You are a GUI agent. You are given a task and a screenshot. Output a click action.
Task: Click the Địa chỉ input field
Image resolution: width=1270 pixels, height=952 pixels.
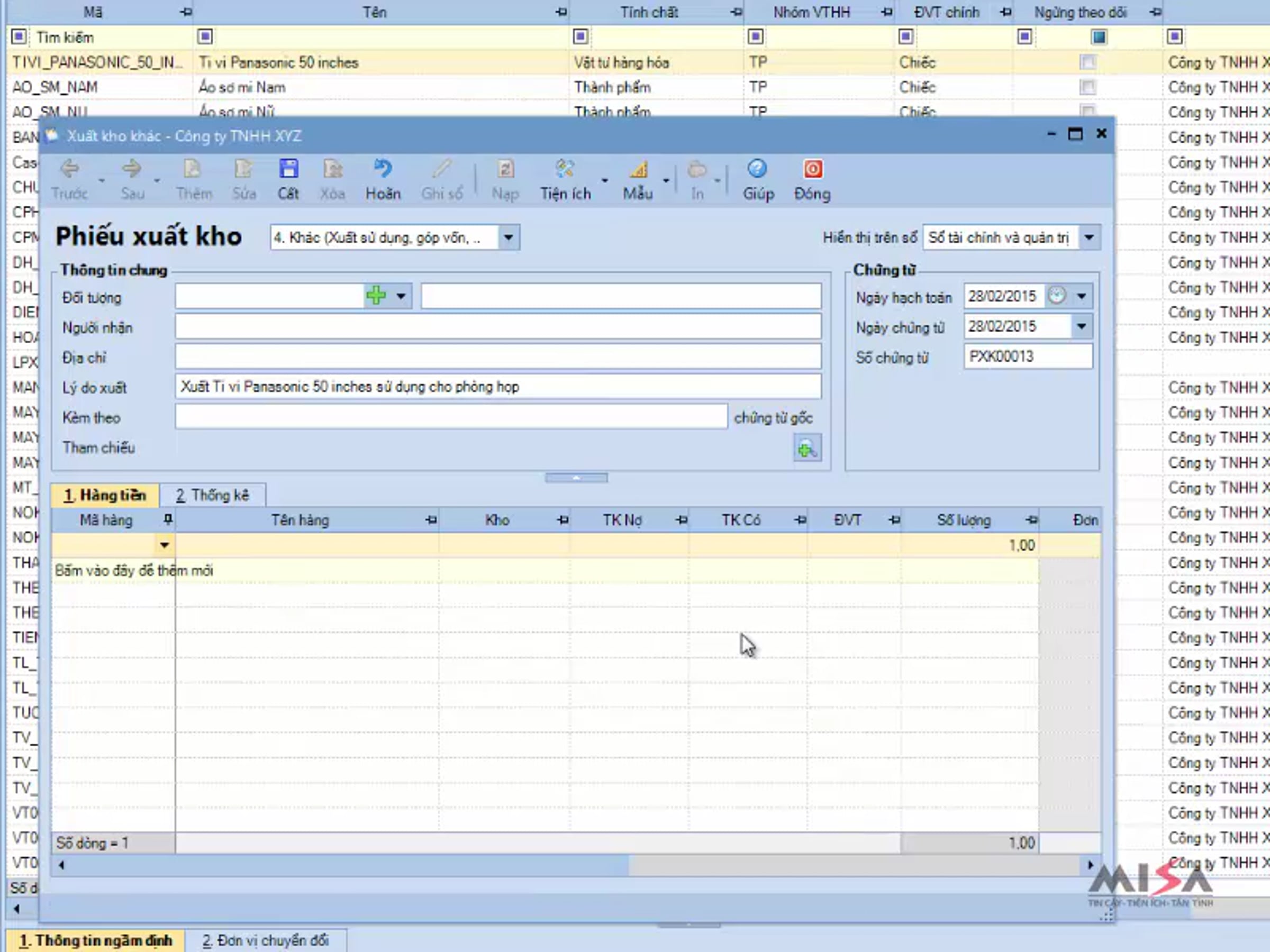[498, 357]
